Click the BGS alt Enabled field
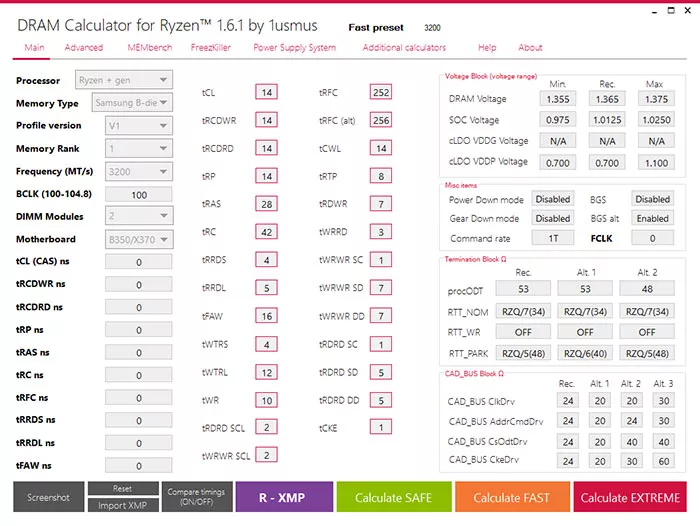 (x=652, y=218)
